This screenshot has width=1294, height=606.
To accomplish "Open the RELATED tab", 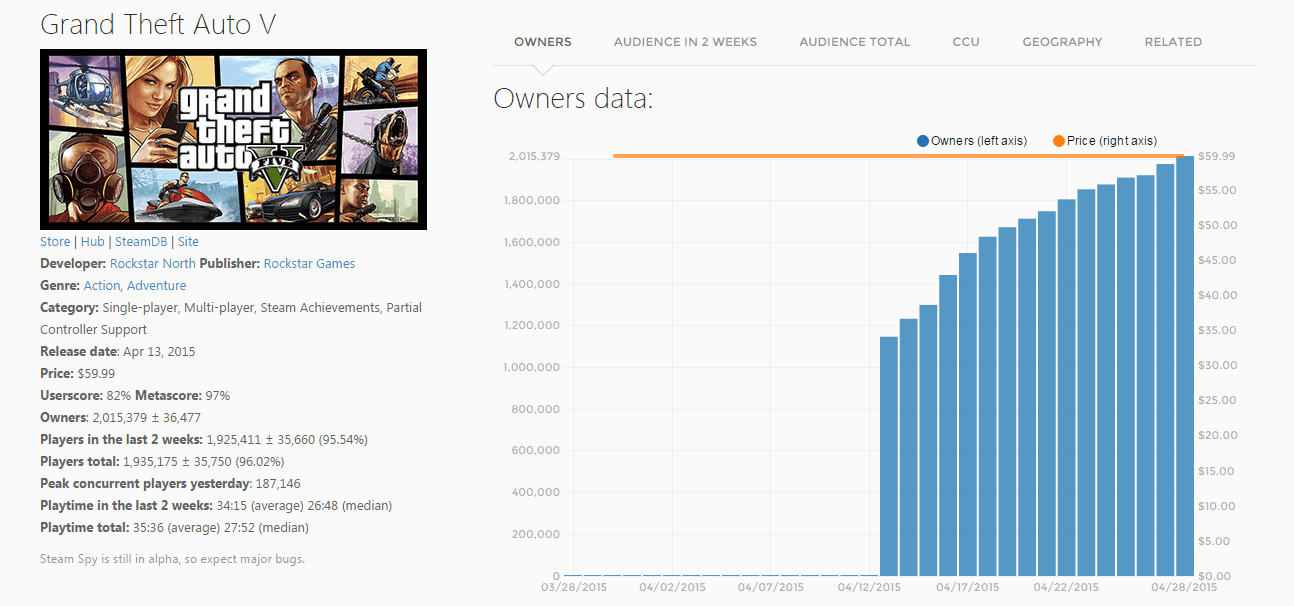I will tap(1172, 41).
